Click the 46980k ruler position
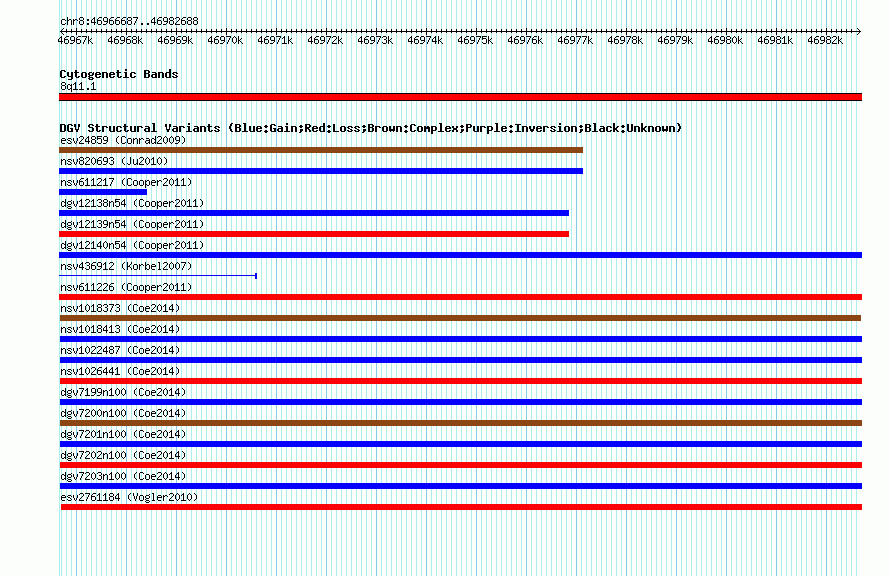This screenshot has width=890, height=576. (x=725, y=40)
